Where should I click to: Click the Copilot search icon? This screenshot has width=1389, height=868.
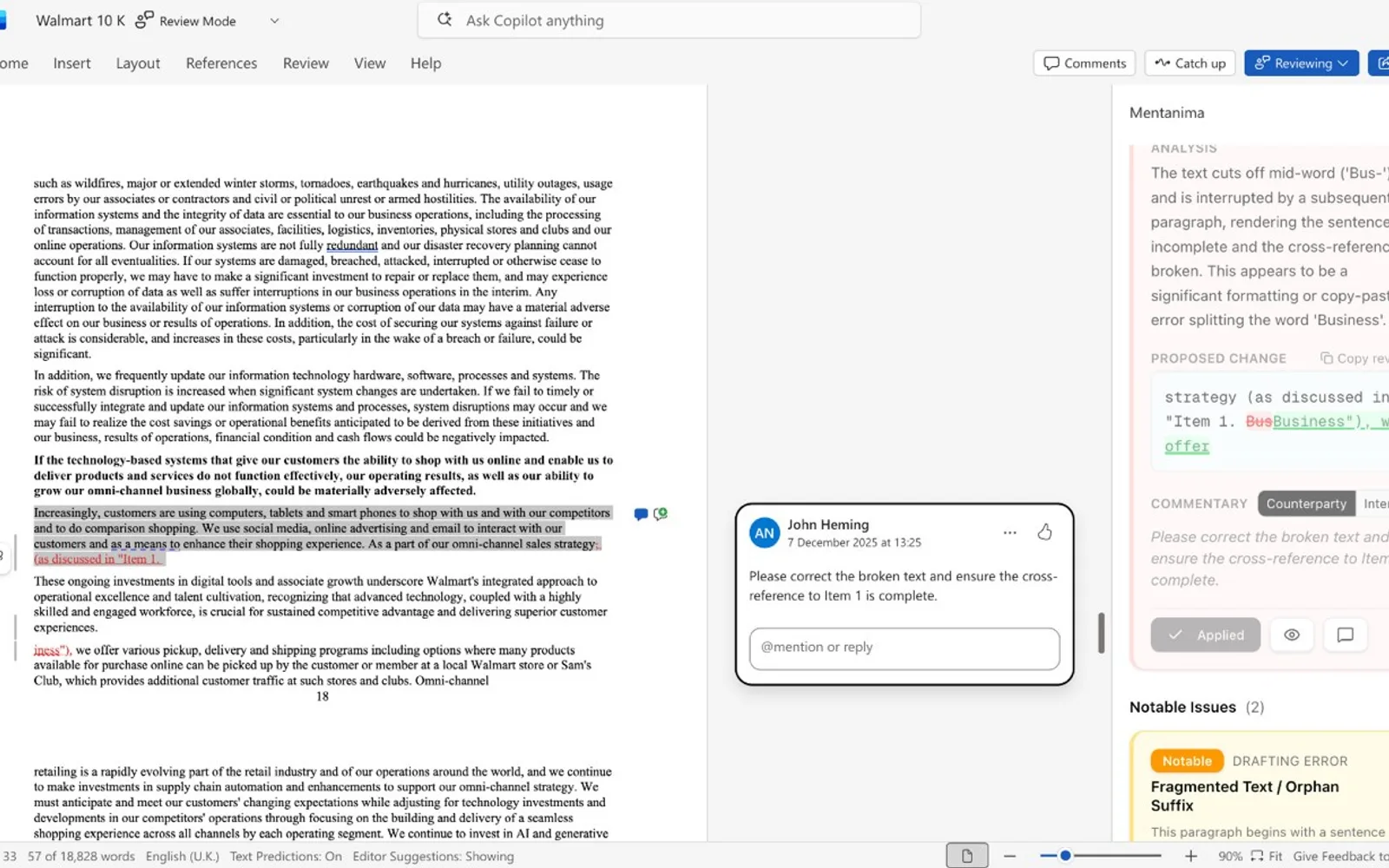pyautogui.click(x=444, y=19)
